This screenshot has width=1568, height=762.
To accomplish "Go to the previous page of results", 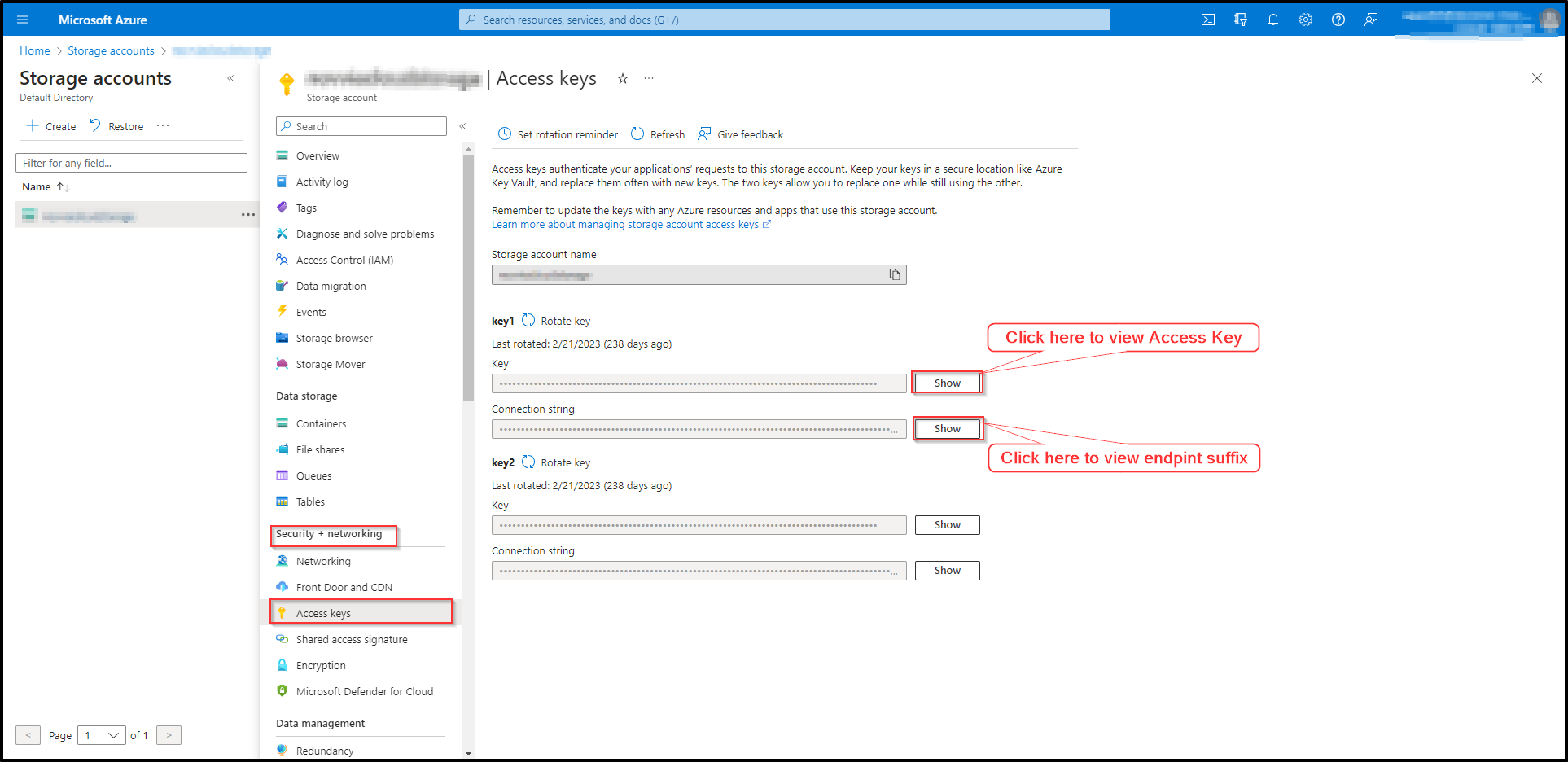I will (28, 735).
